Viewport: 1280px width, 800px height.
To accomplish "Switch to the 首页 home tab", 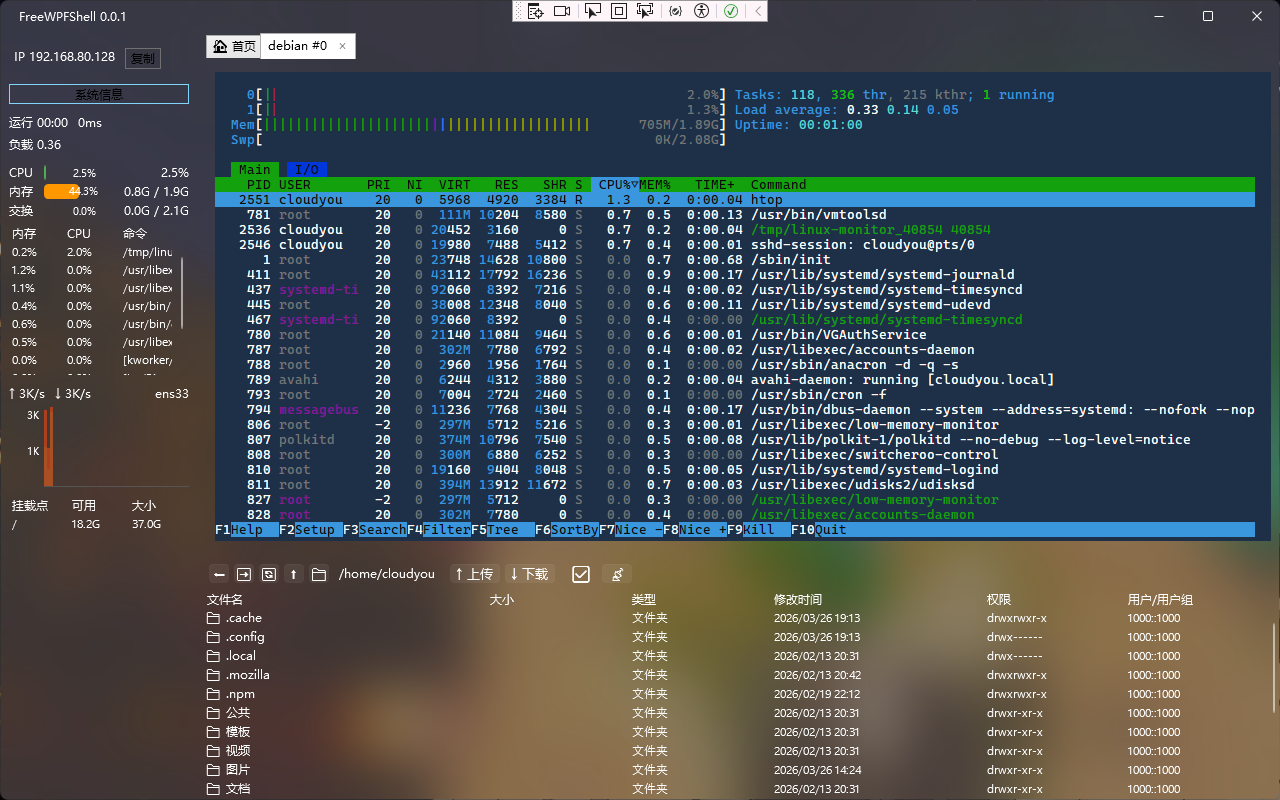I will coord(235,46).
